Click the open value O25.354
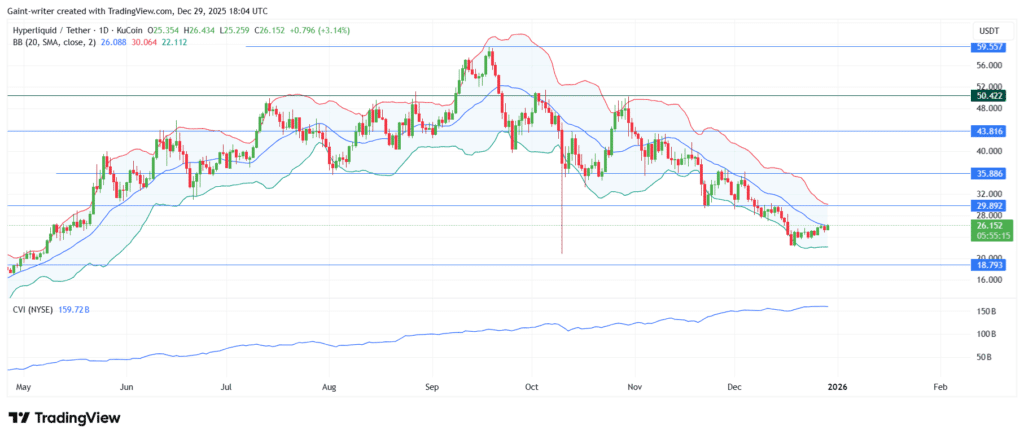1024x439 pixels. click(x=164, y=30)
